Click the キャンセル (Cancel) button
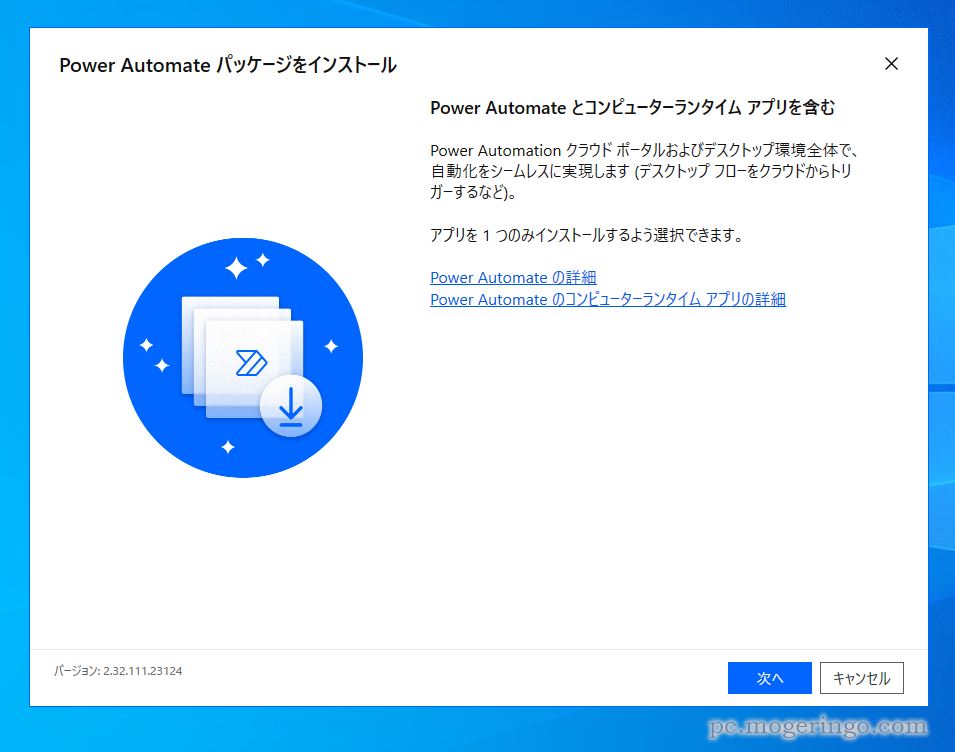This screenshot has height=752, width=955. (861, 678)
